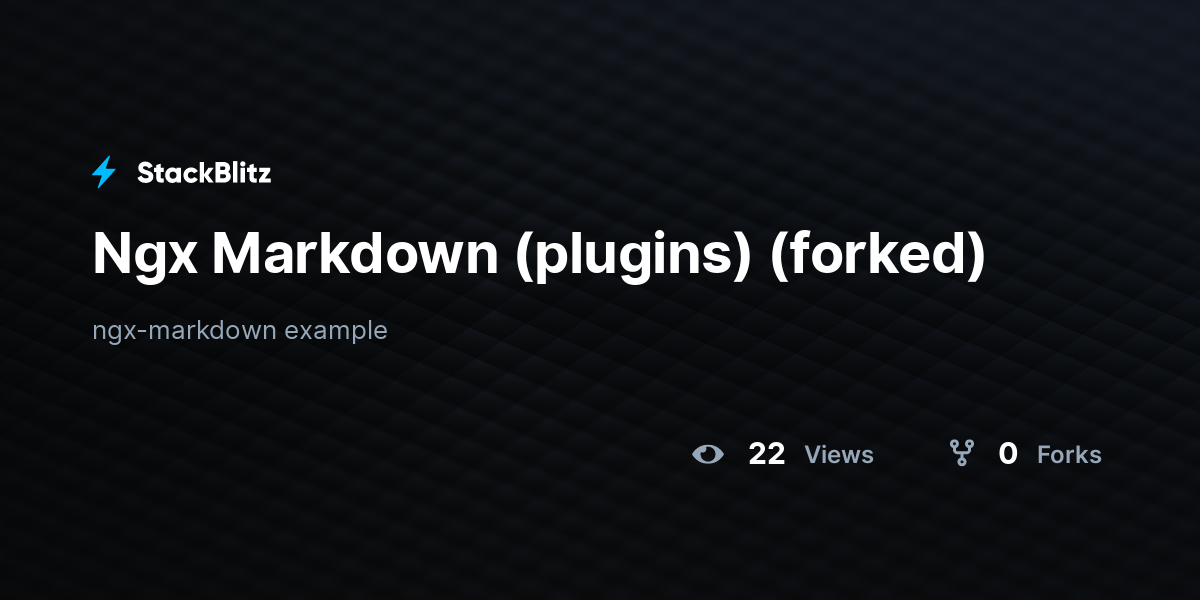This screenshot has height=600, width=1200.
Task: Click the Forks label
Action: (1069, 455)
